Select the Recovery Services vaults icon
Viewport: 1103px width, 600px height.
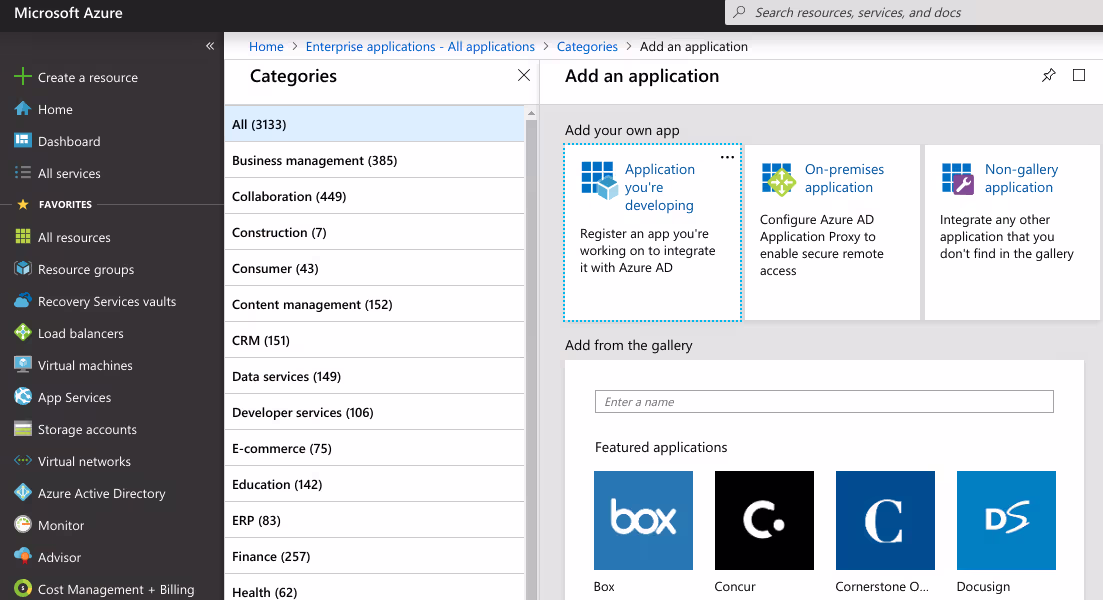point(22,301)
